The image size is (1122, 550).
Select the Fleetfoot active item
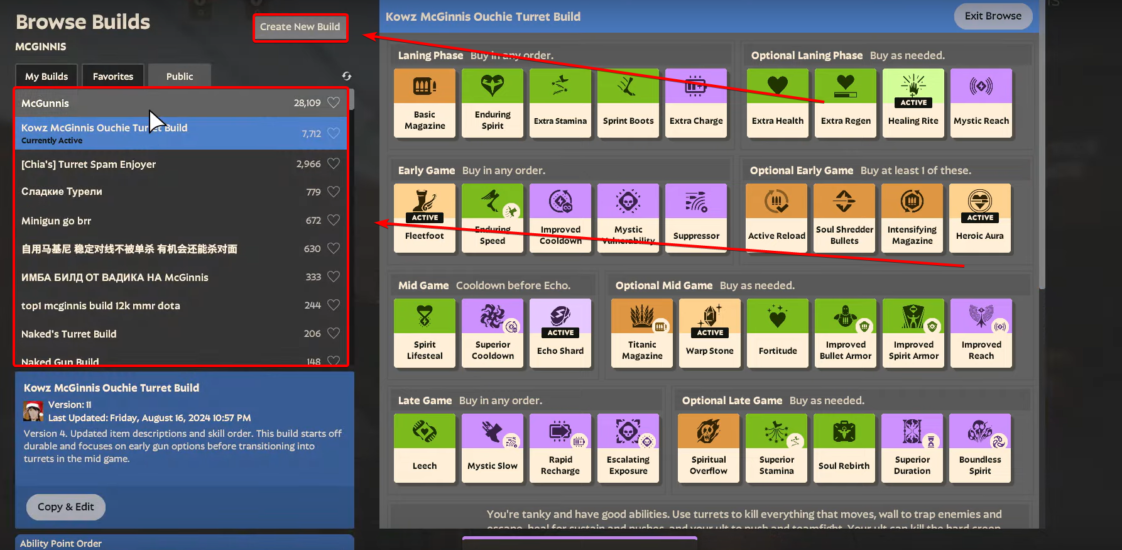(x=424, y=218)
